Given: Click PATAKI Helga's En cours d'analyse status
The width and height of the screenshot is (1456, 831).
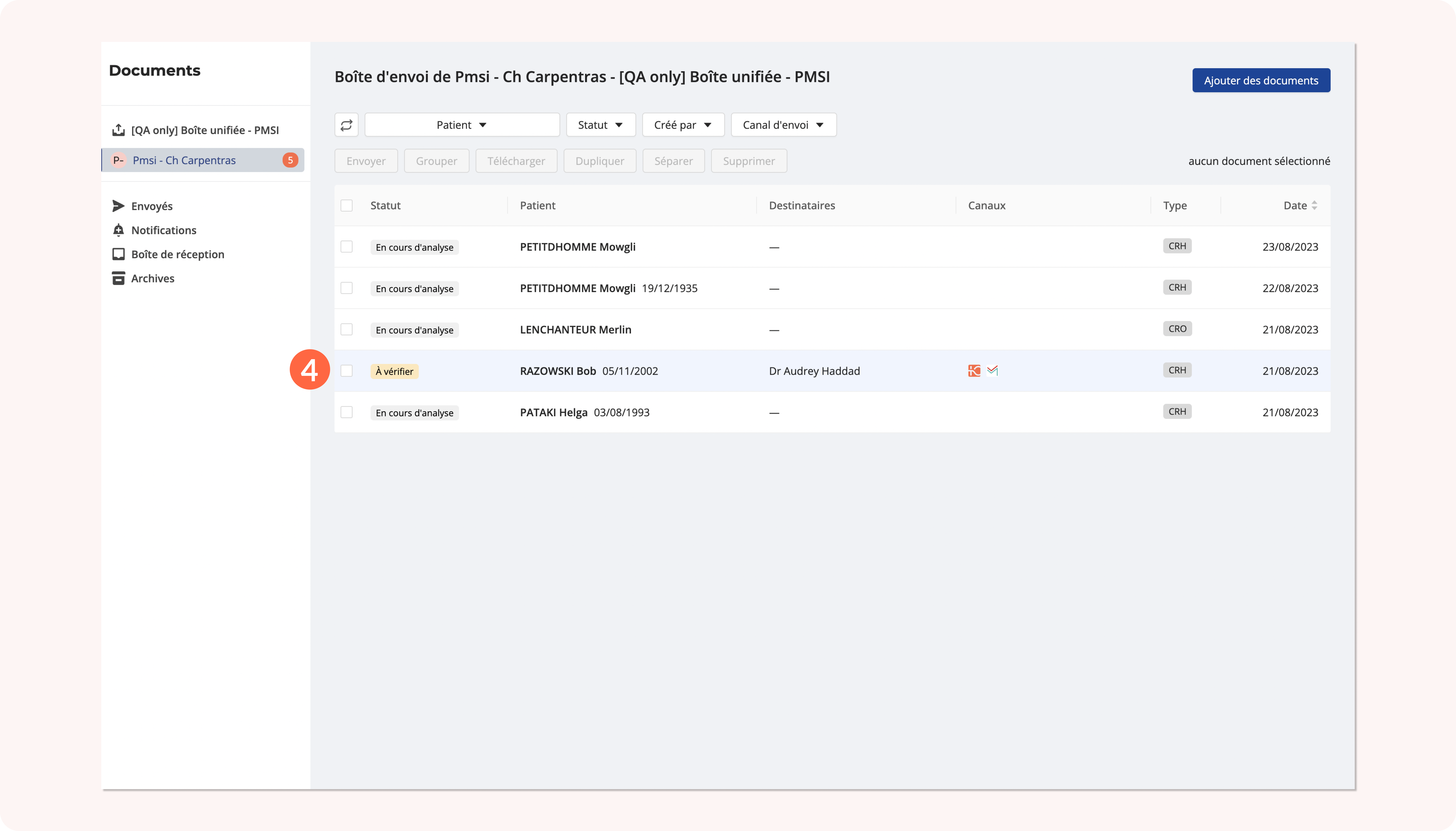Looking at the screenshot, I should click(x=415, y=413).
